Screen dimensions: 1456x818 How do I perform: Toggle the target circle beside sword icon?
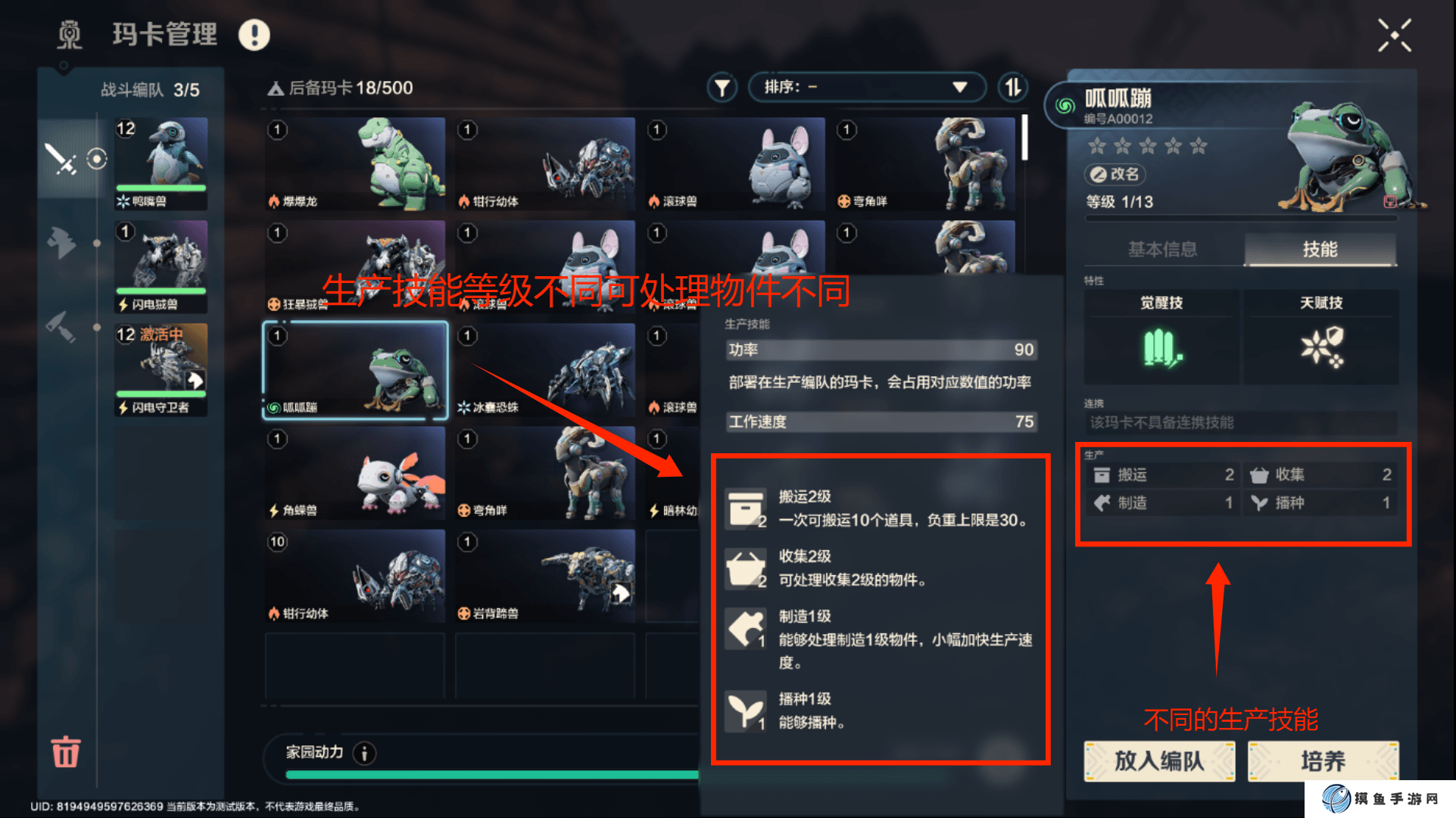tap(97, 159)
